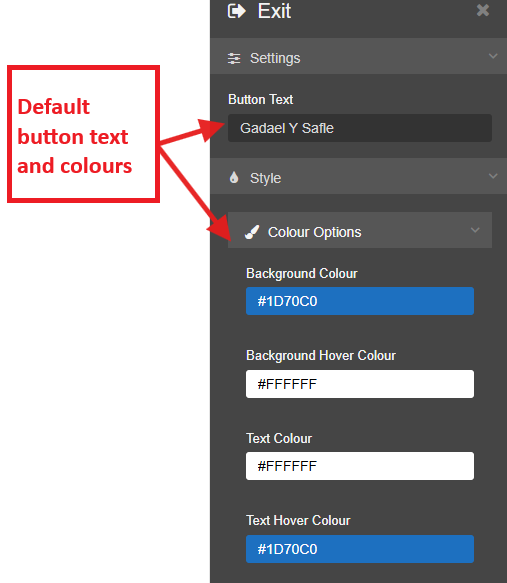This screenshot has width=507, height=583.
Task: Click the Background Colour label
Action: [x=302, y=274]
